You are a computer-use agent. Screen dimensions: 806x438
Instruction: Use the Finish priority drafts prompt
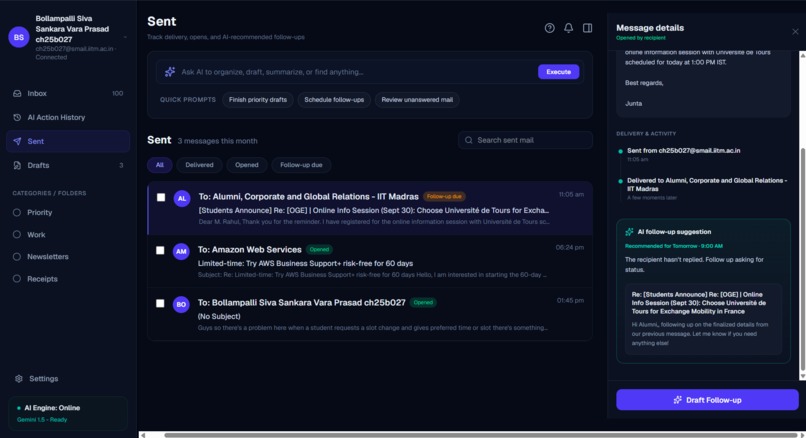click(258, 100)
